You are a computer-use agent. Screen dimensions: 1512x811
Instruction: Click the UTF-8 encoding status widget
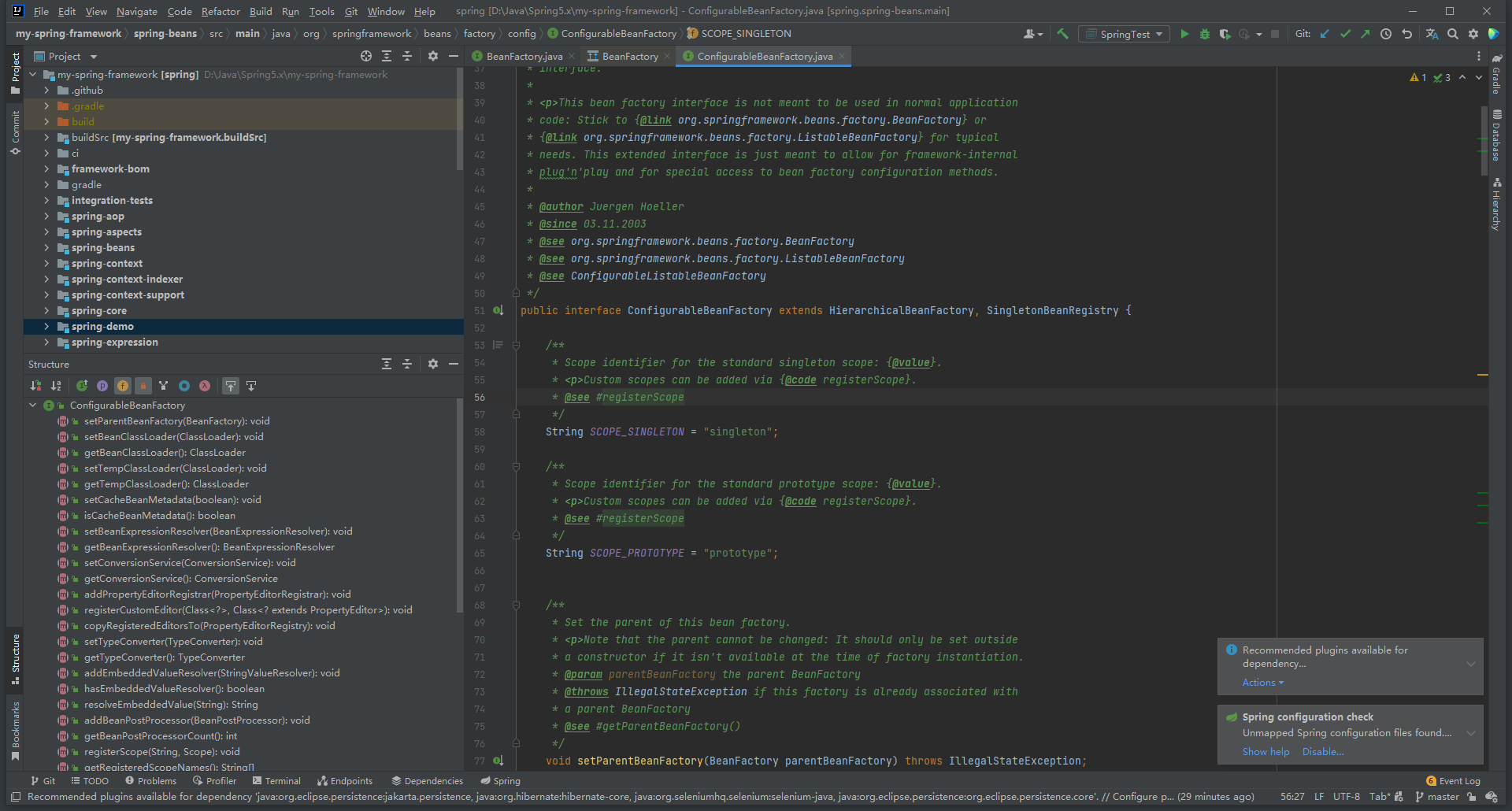[x=1347, y=797]
